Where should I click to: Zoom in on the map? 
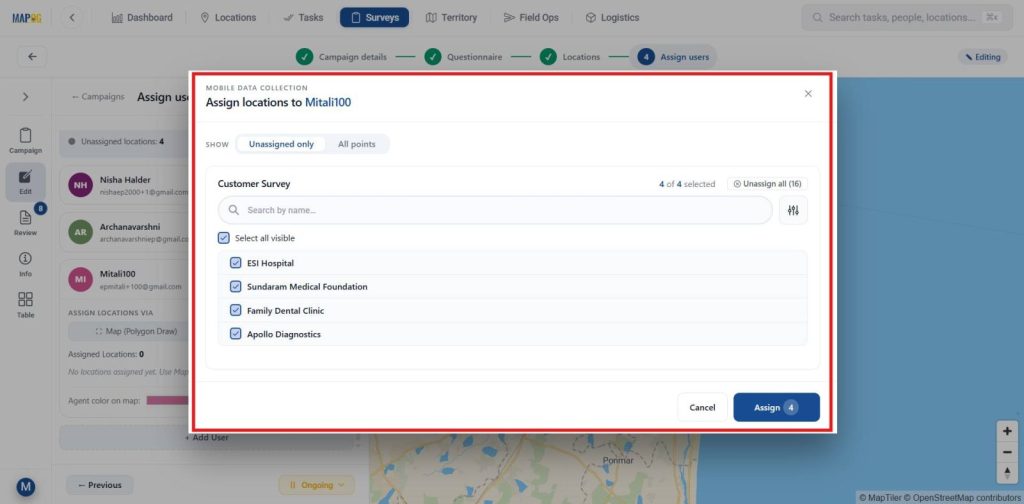pos(1007,432)
